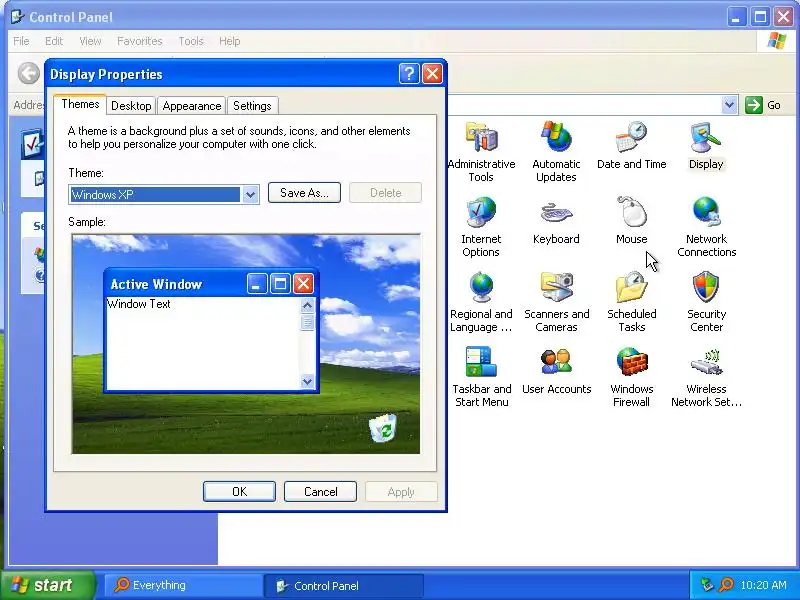The image size is (800, 600).
Task: Click the theme sample preview image
Action: pos(246,344)
